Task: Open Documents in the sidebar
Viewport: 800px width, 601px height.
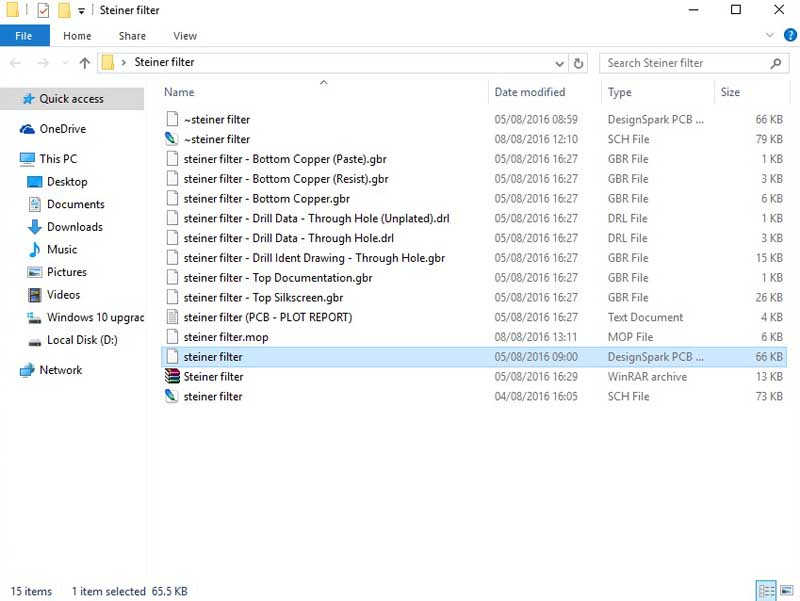Action: (x=76, y=204)
